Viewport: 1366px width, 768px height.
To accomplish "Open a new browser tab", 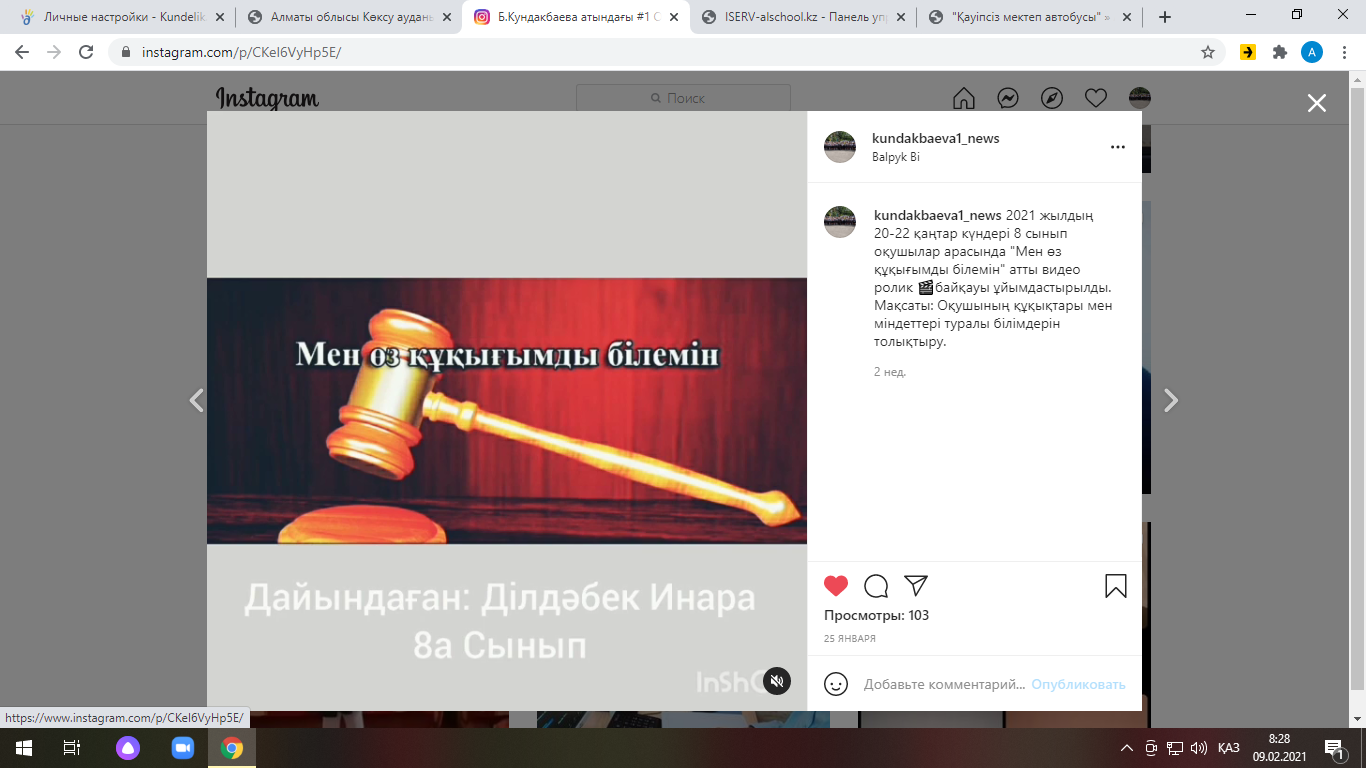I will (x=1164, y=17).
